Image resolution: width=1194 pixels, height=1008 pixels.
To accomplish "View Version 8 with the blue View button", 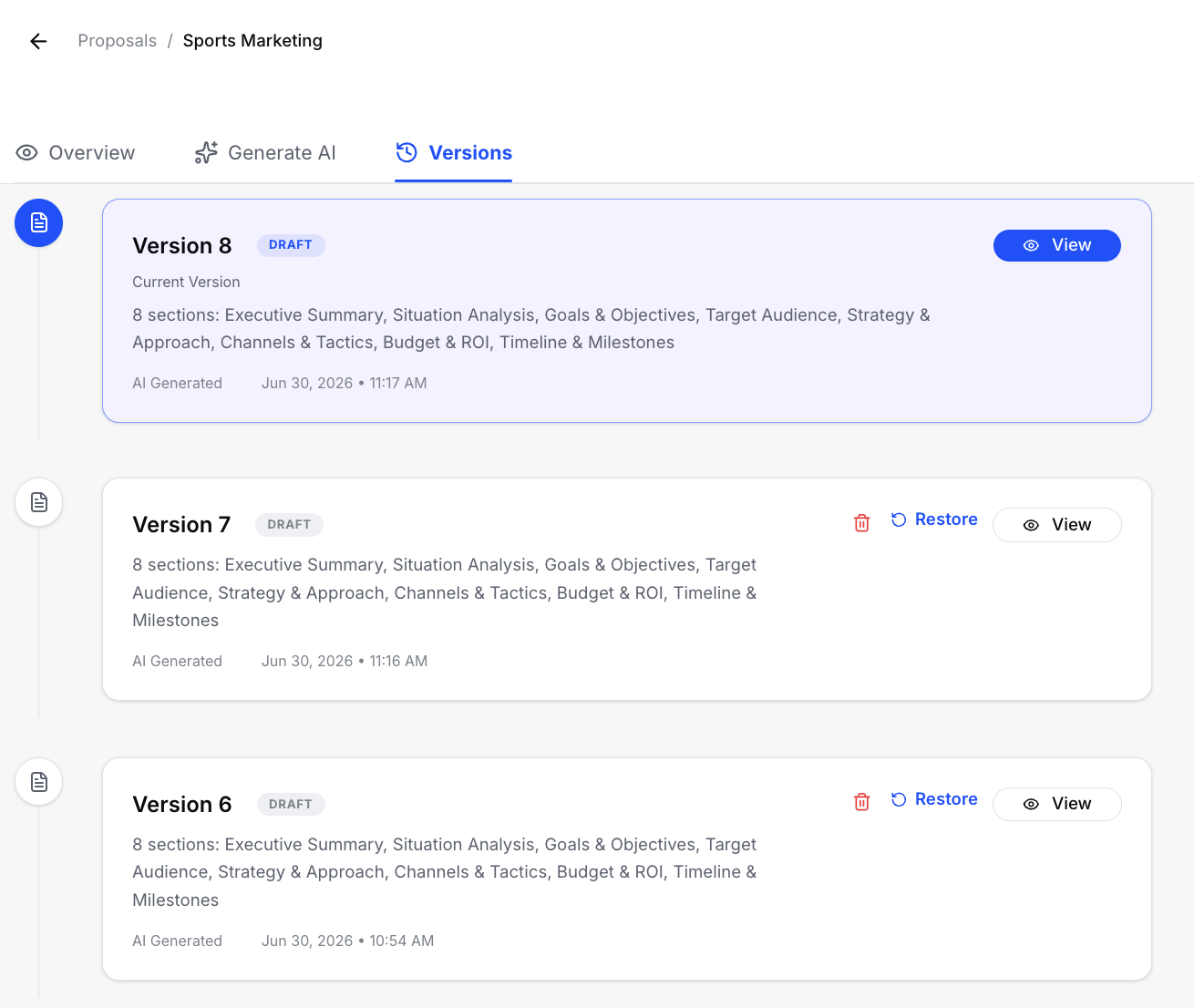I will pyautogui.click(x=1057, y=245).
